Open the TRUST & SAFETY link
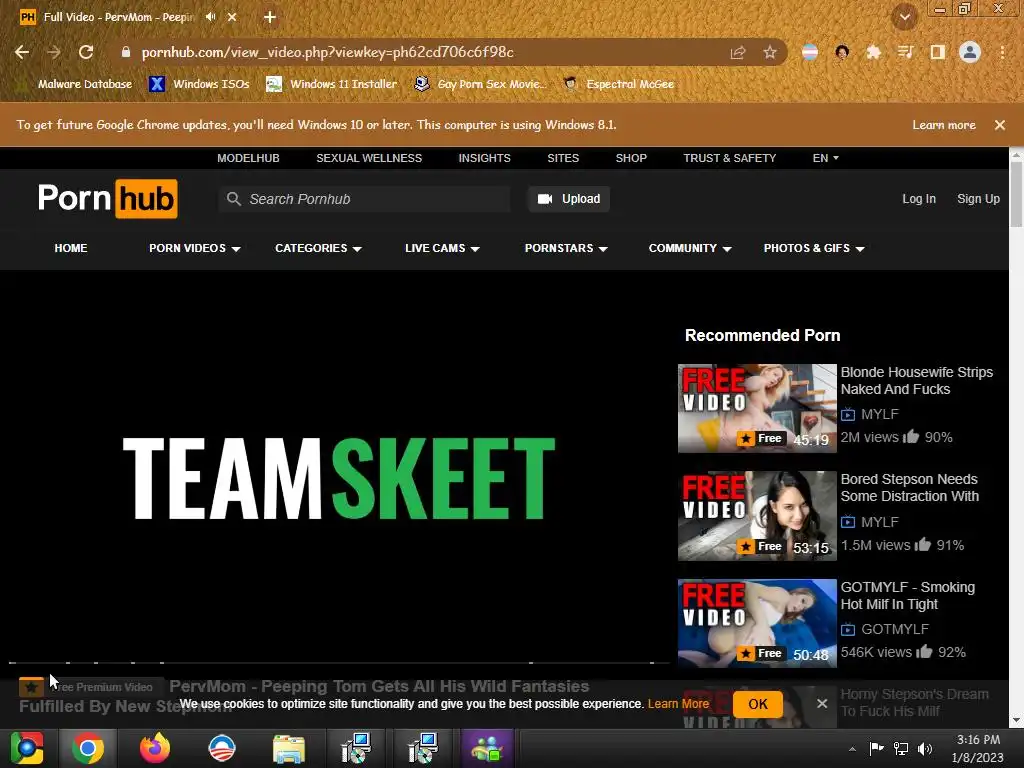The height and width of the screenshot is (768, 1024). [x=729, y=158]
